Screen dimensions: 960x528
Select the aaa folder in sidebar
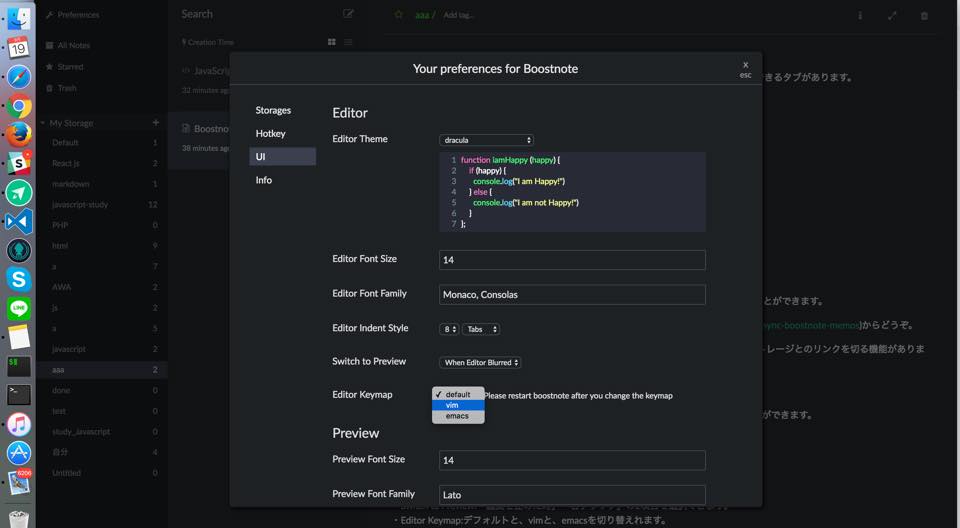point(101,370)
